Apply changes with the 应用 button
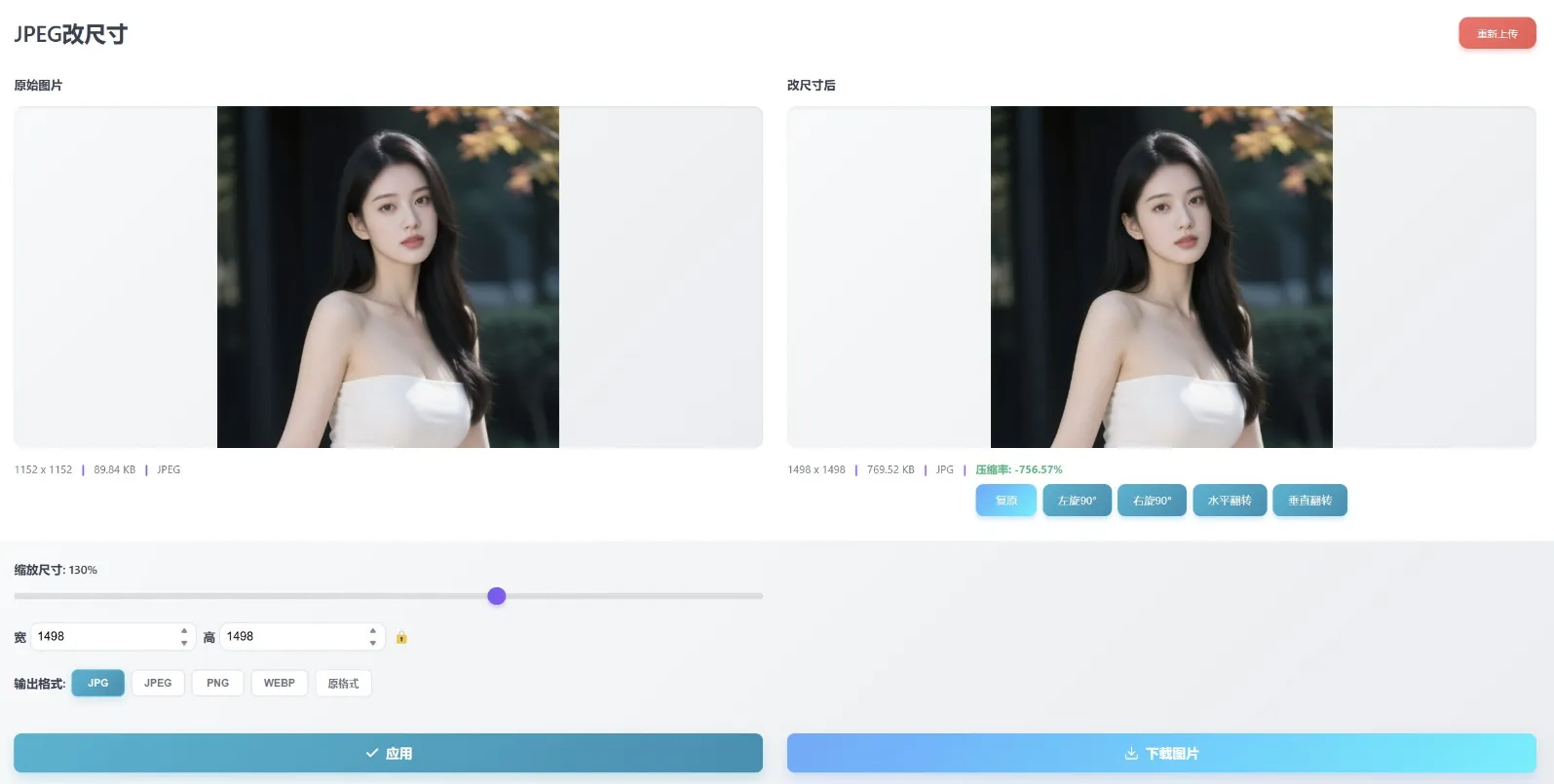This screenshot has width=1554, height=784. tap(388, 753)
